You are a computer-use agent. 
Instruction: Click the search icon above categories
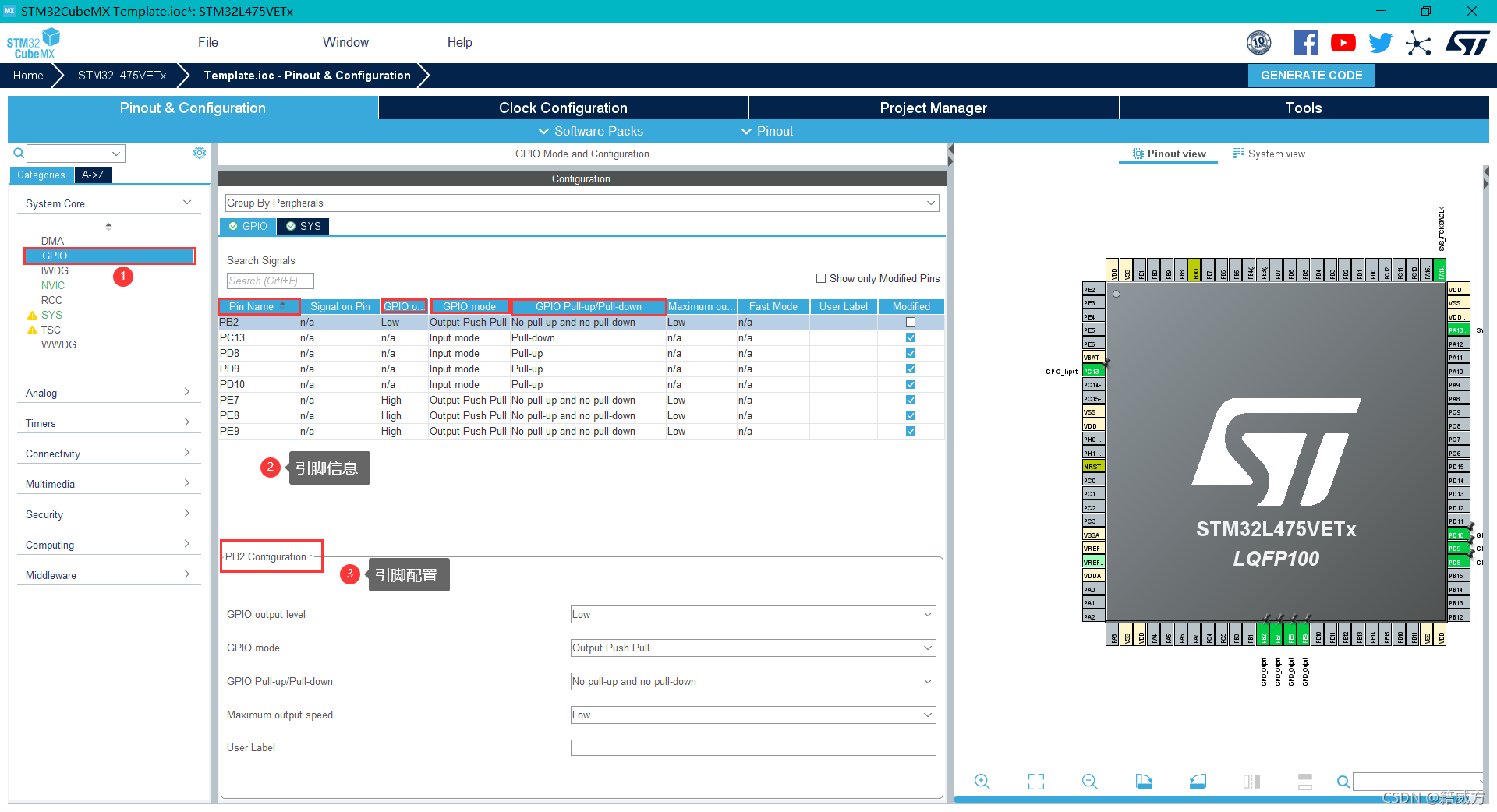click(x=19, y=153)
